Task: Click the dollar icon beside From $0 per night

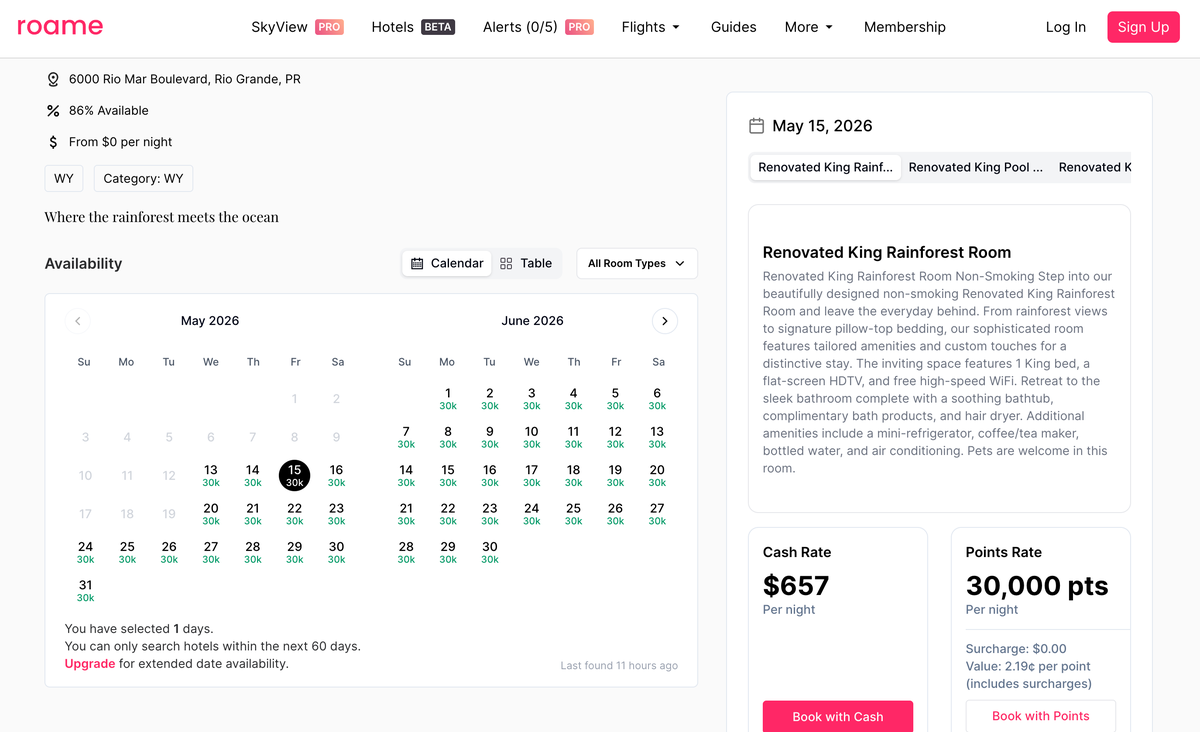Action: 53,142
